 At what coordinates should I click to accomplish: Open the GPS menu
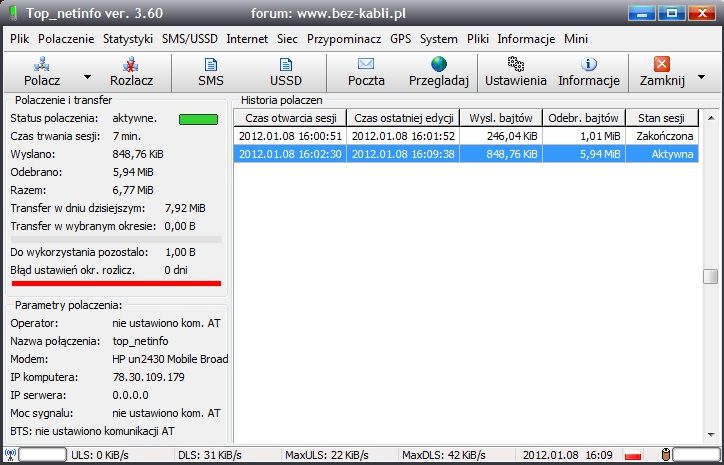(401, 38)
